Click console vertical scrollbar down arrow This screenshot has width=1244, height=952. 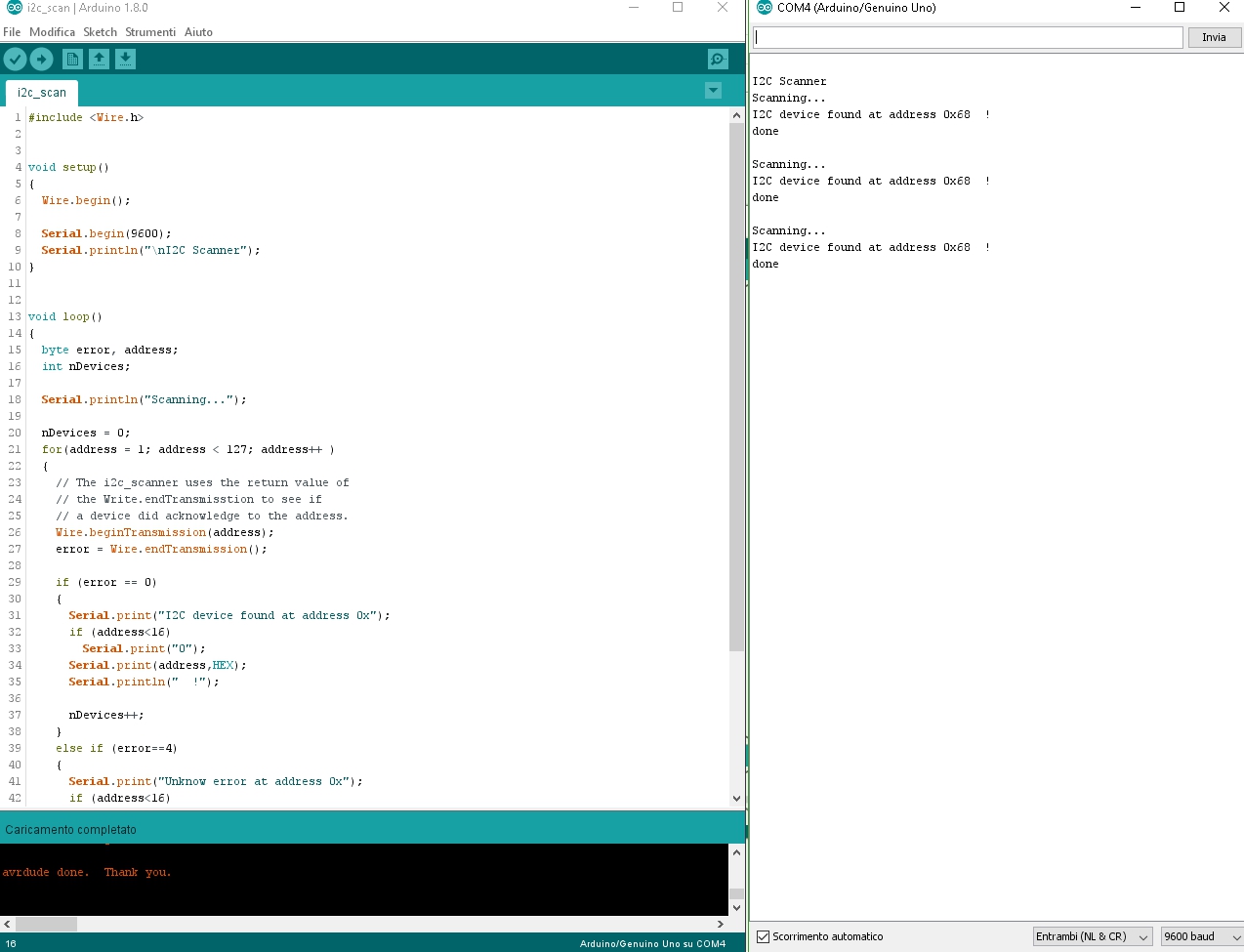click(x=736, y=907)
